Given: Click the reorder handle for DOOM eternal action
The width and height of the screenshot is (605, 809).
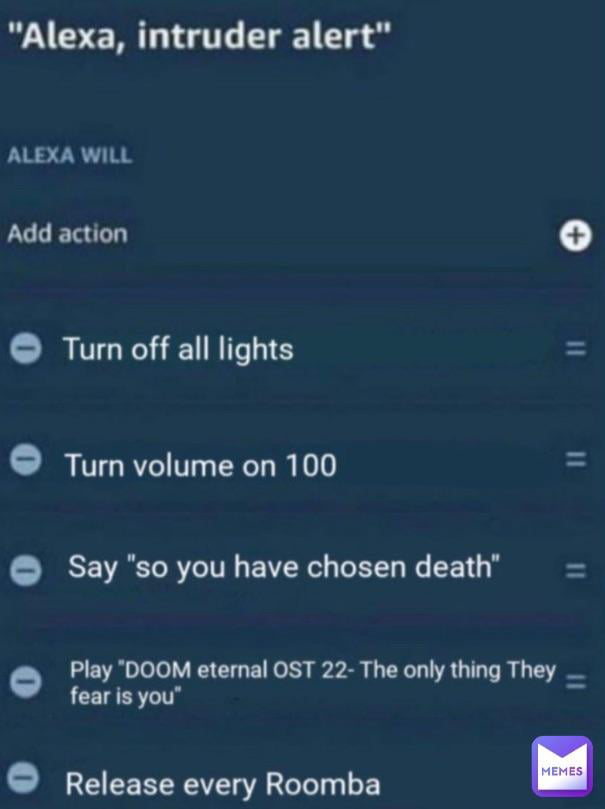Looking at the screenshot, I should 576,682.
